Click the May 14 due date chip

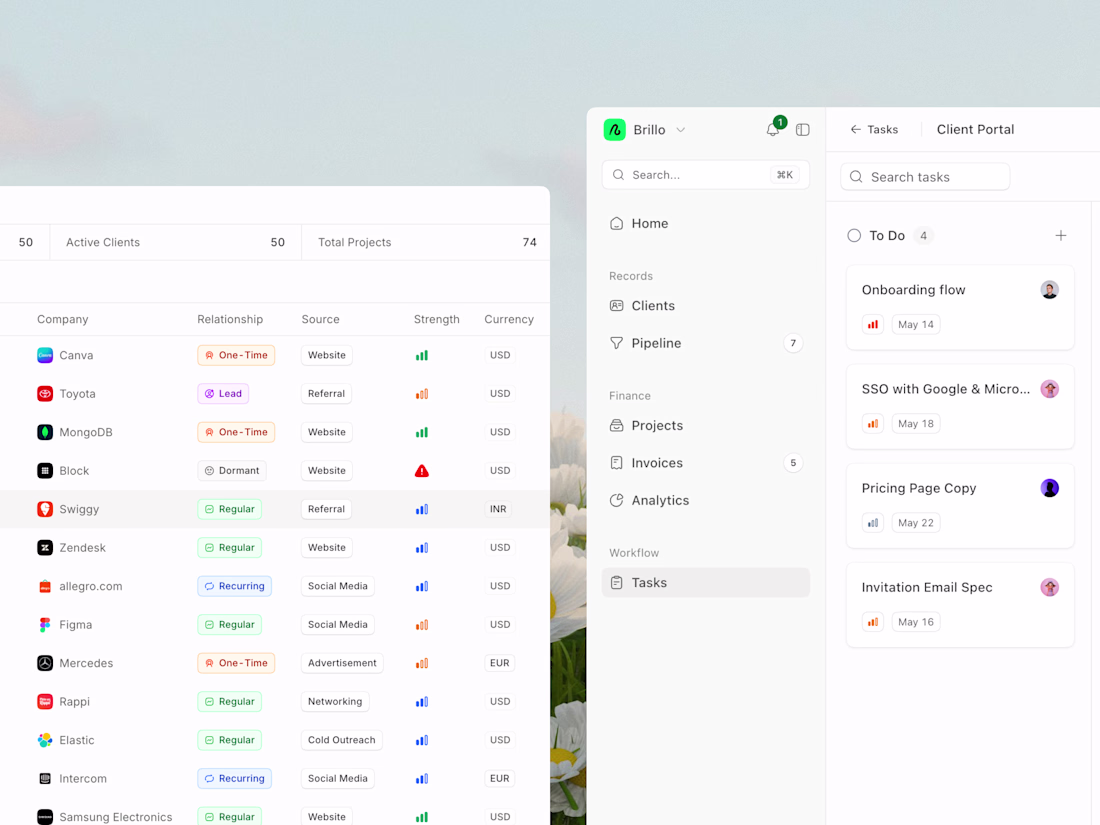[x=916, y=324]
